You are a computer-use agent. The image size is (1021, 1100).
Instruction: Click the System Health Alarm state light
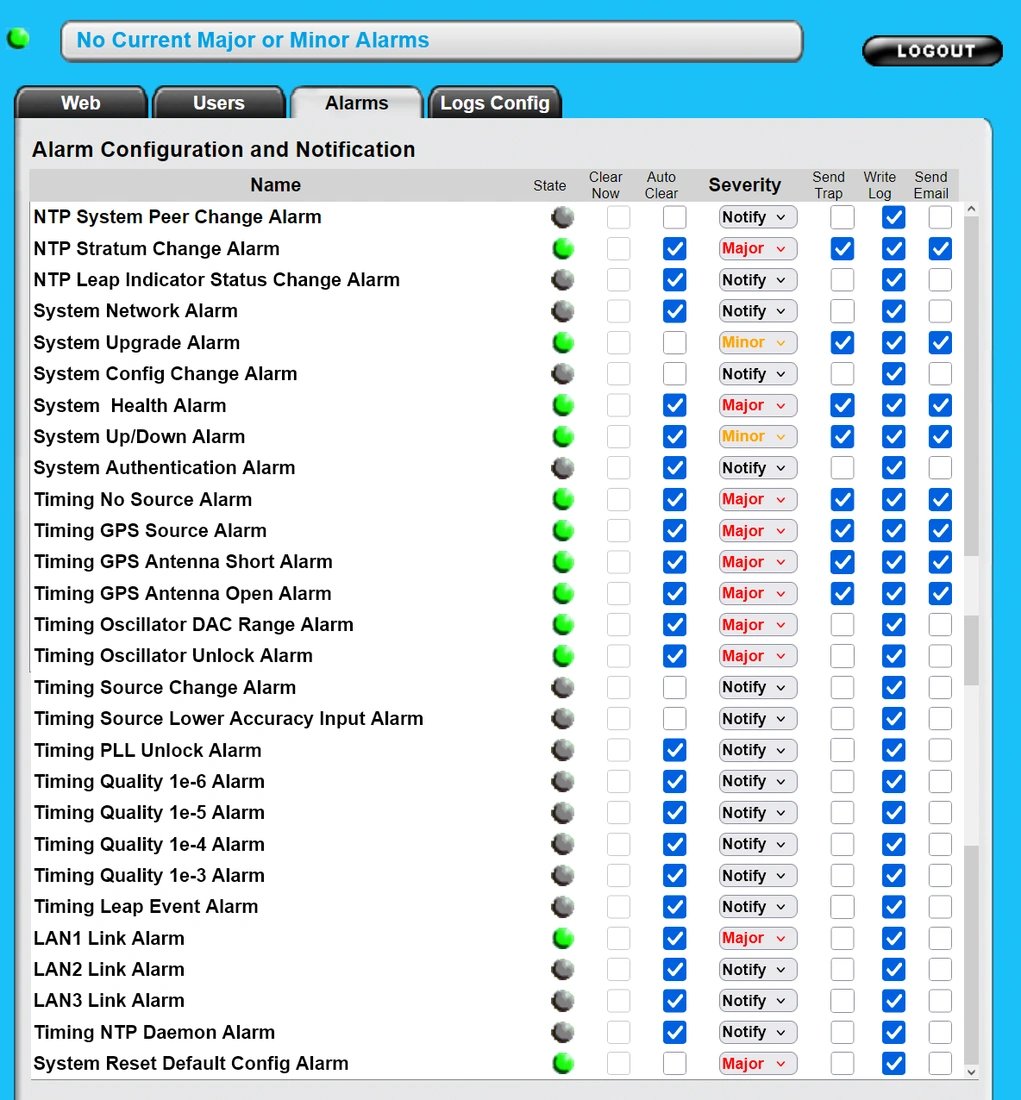point(562,405)
